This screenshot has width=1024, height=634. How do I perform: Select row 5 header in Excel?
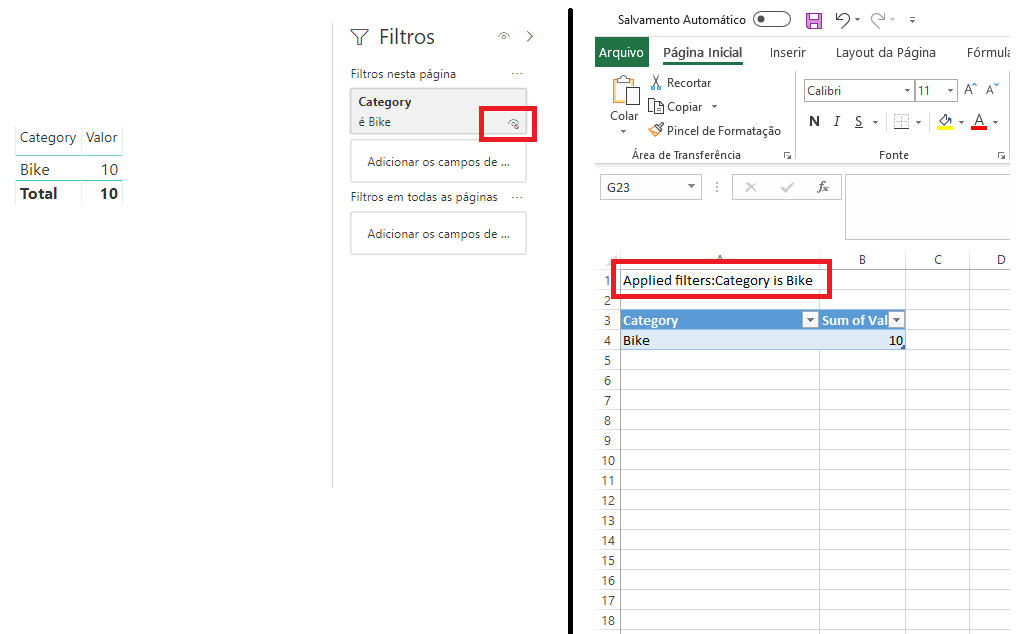point(607,360)
